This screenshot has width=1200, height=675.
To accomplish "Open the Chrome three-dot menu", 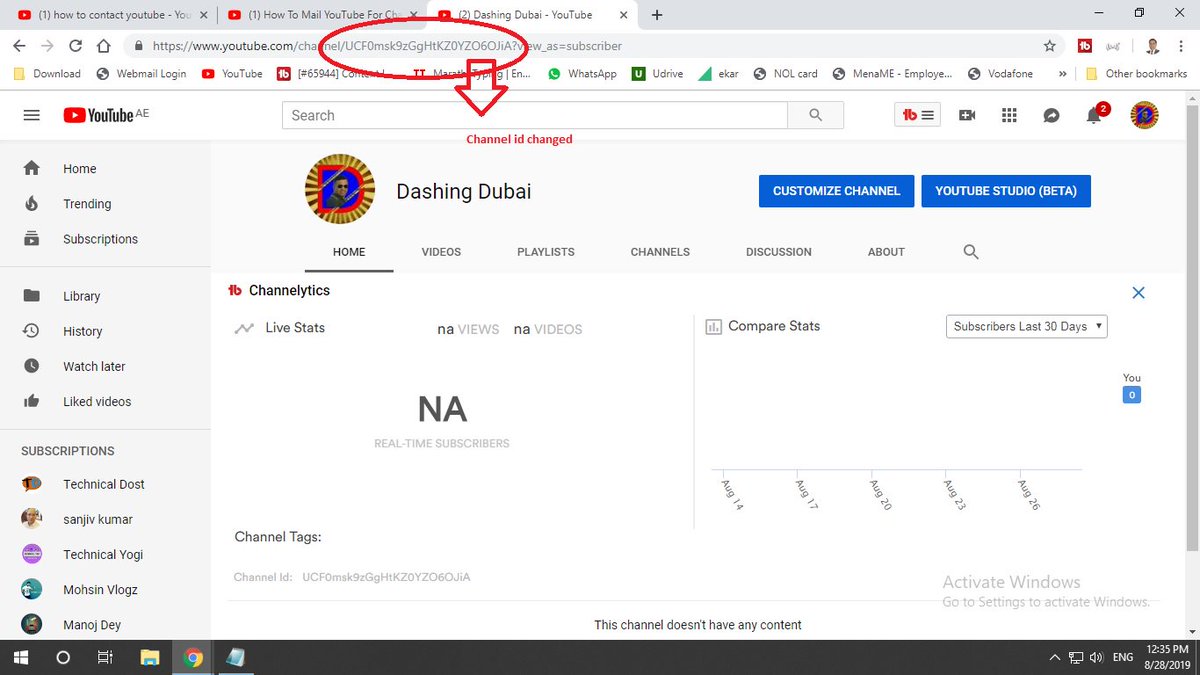I will [1182, 46].
